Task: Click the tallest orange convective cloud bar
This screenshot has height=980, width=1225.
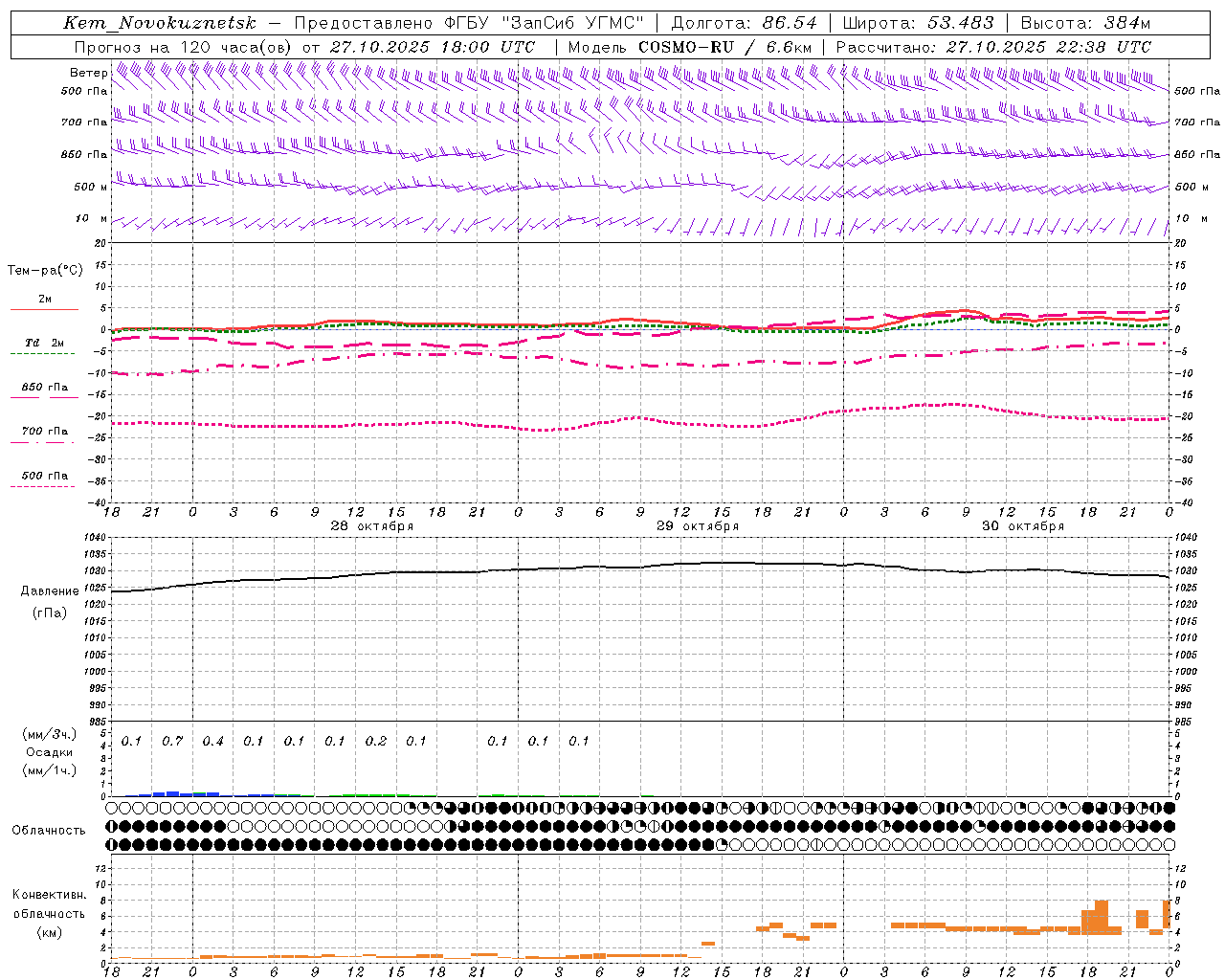Action: pos(1102,918)
